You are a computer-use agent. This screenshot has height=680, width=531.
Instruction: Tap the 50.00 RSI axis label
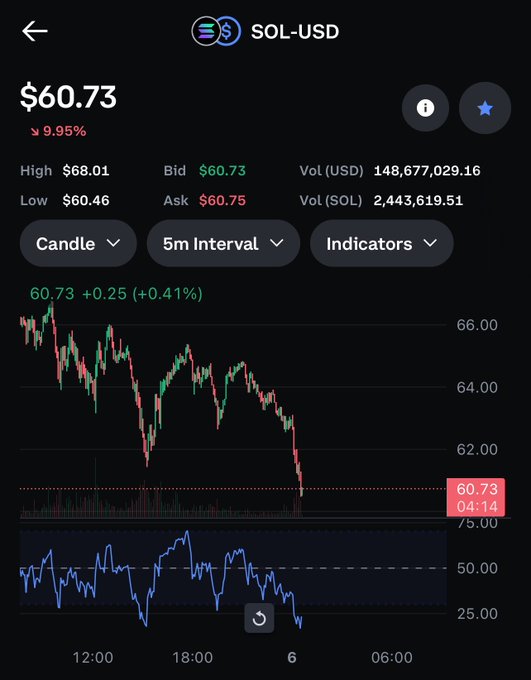pos(477,568)
